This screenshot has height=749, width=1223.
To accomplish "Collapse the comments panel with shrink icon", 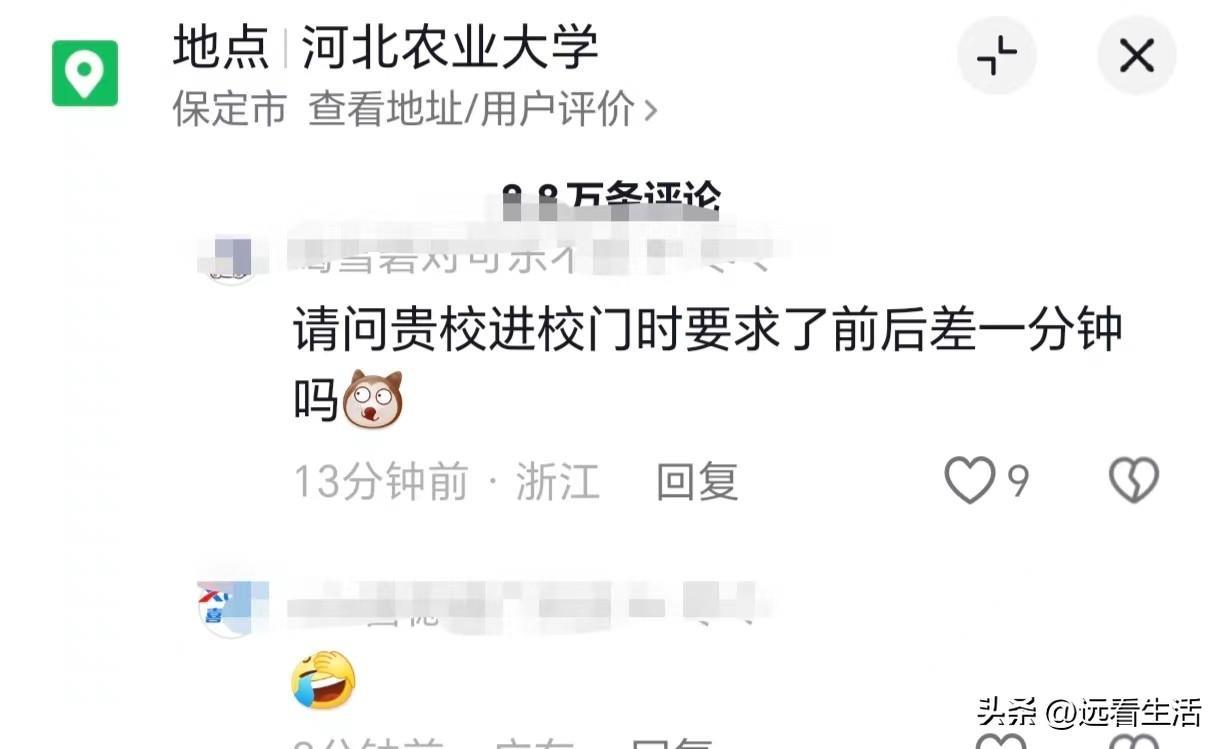I will 997,55.
